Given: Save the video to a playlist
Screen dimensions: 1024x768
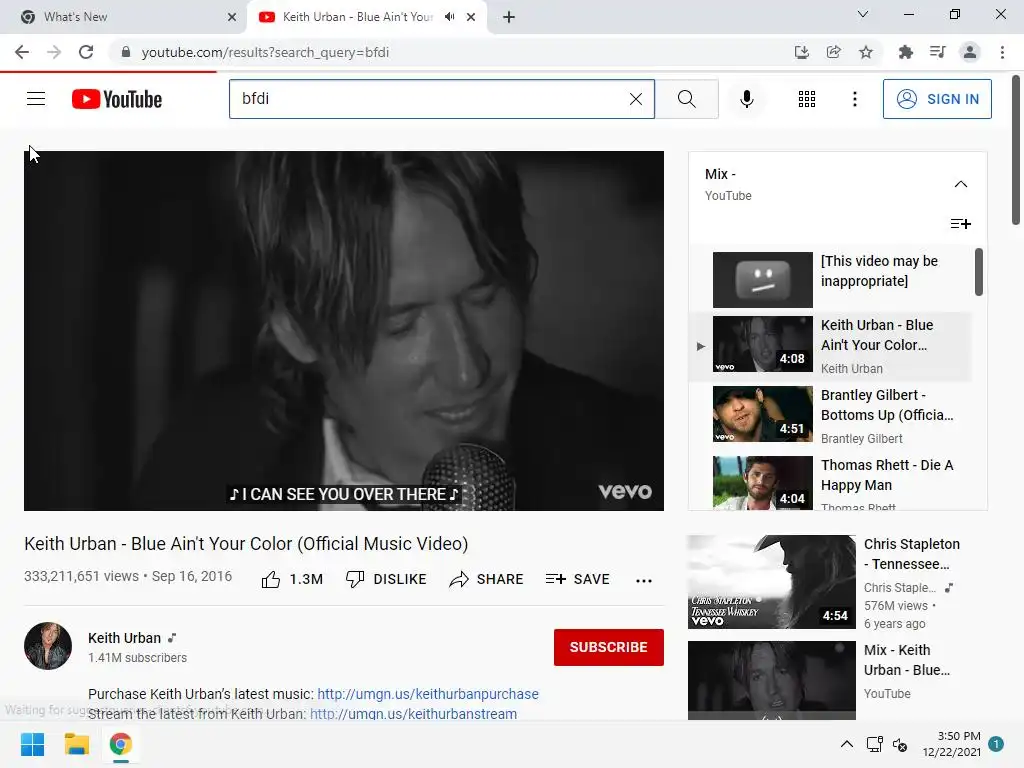Looking at the screenshot, I should [x=577, y=579].
